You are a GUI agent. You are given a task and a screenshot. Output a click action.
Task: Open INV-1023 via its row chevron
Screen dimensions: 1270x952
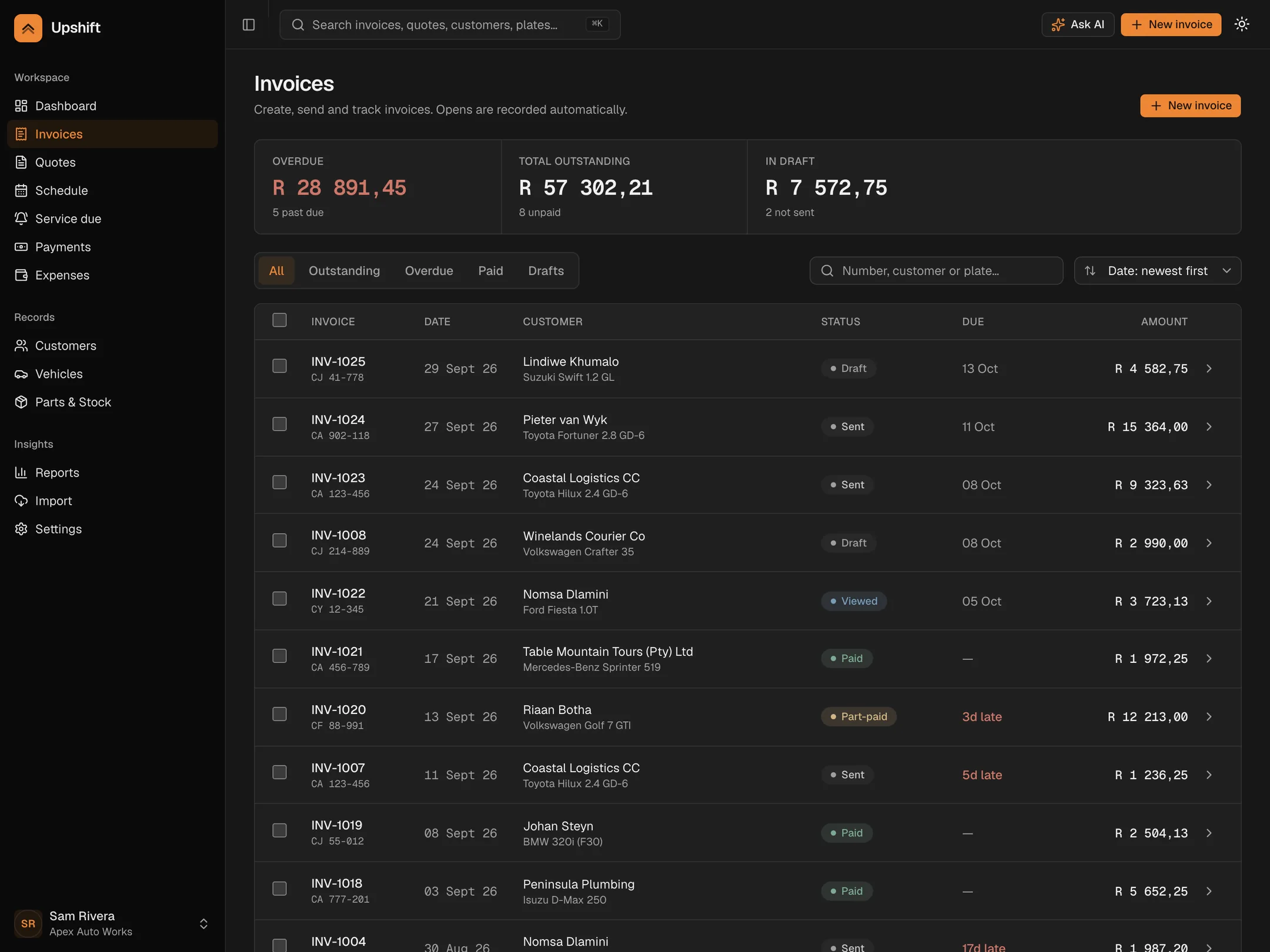(x=1209, y=485)
